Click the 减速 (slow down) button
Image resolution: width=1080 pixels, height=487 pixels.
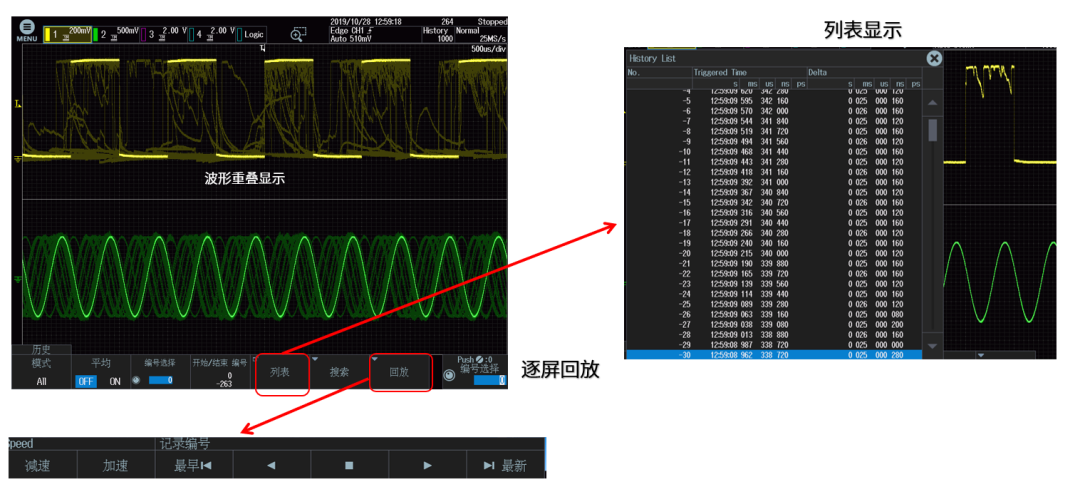[38, 465]
